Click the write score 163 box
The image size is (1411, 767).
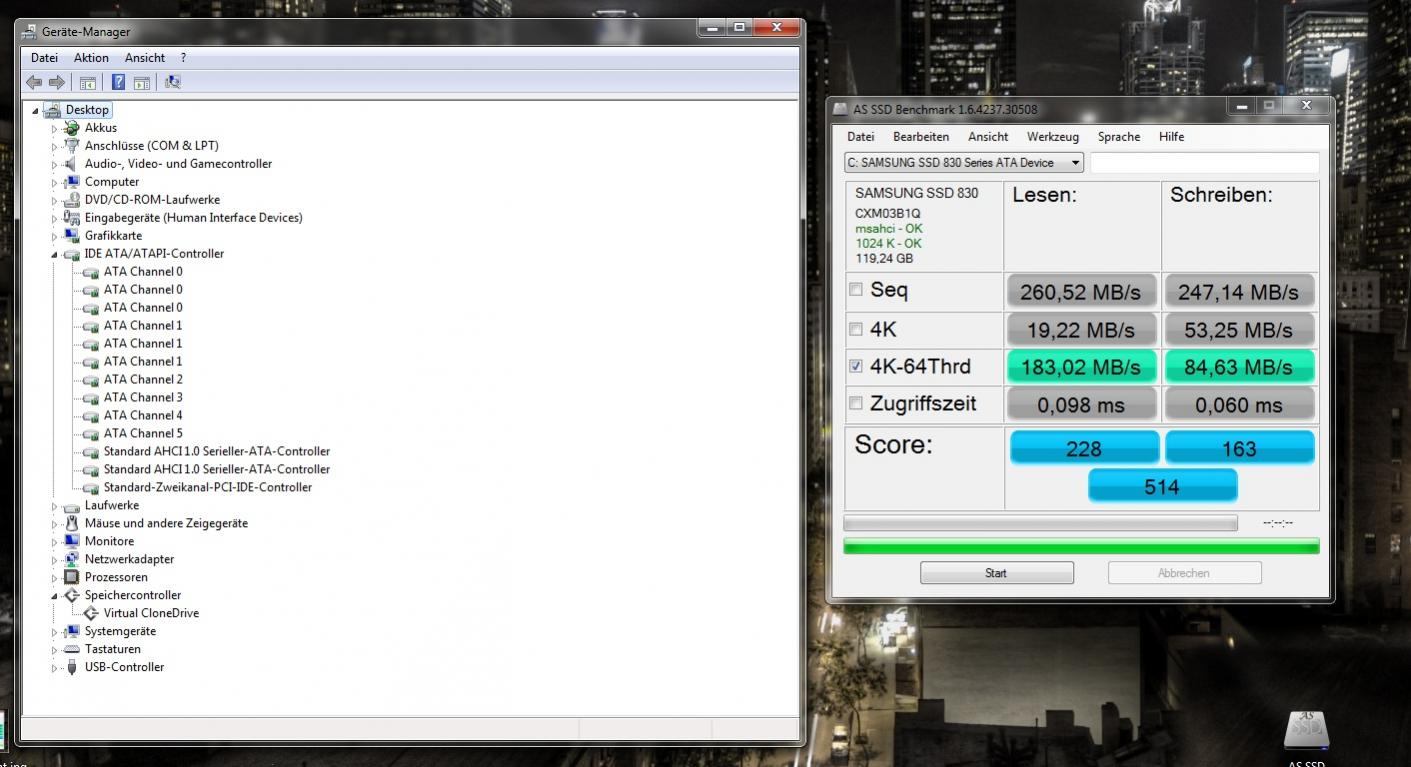[x=1240, y=449]
